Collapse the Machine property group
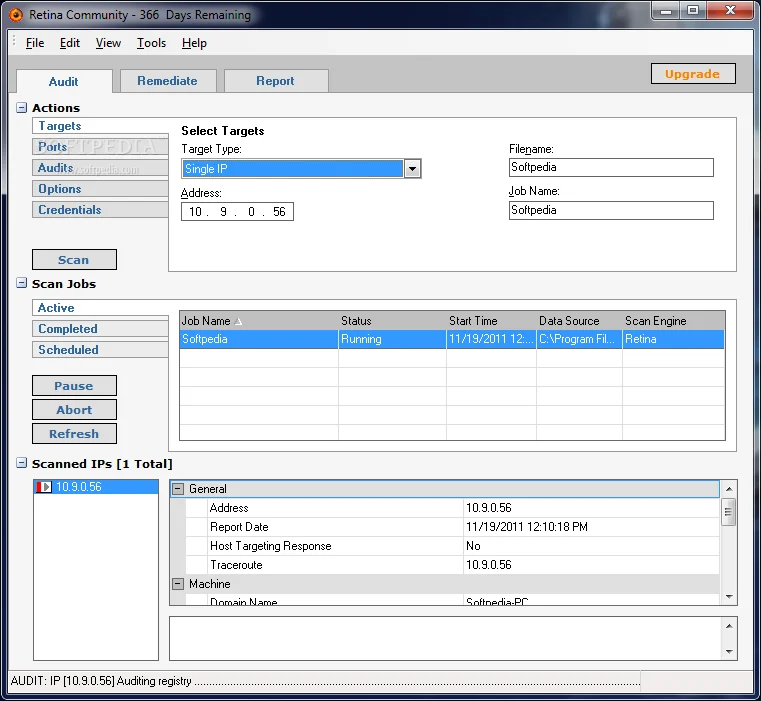The width and height of the screenshot is (761, 701). pos(178,584)
